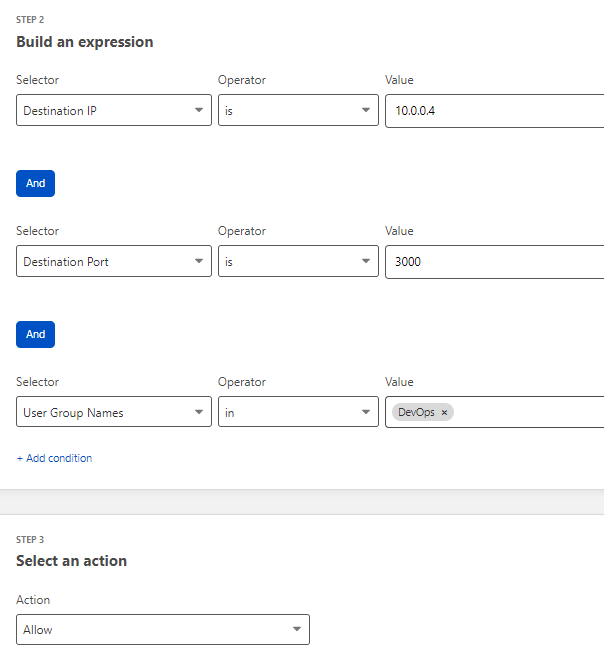The height and width of the screenshot is (670, 604).
Task: Open the User Group Names selector dropdown
Action: (114, 412)
